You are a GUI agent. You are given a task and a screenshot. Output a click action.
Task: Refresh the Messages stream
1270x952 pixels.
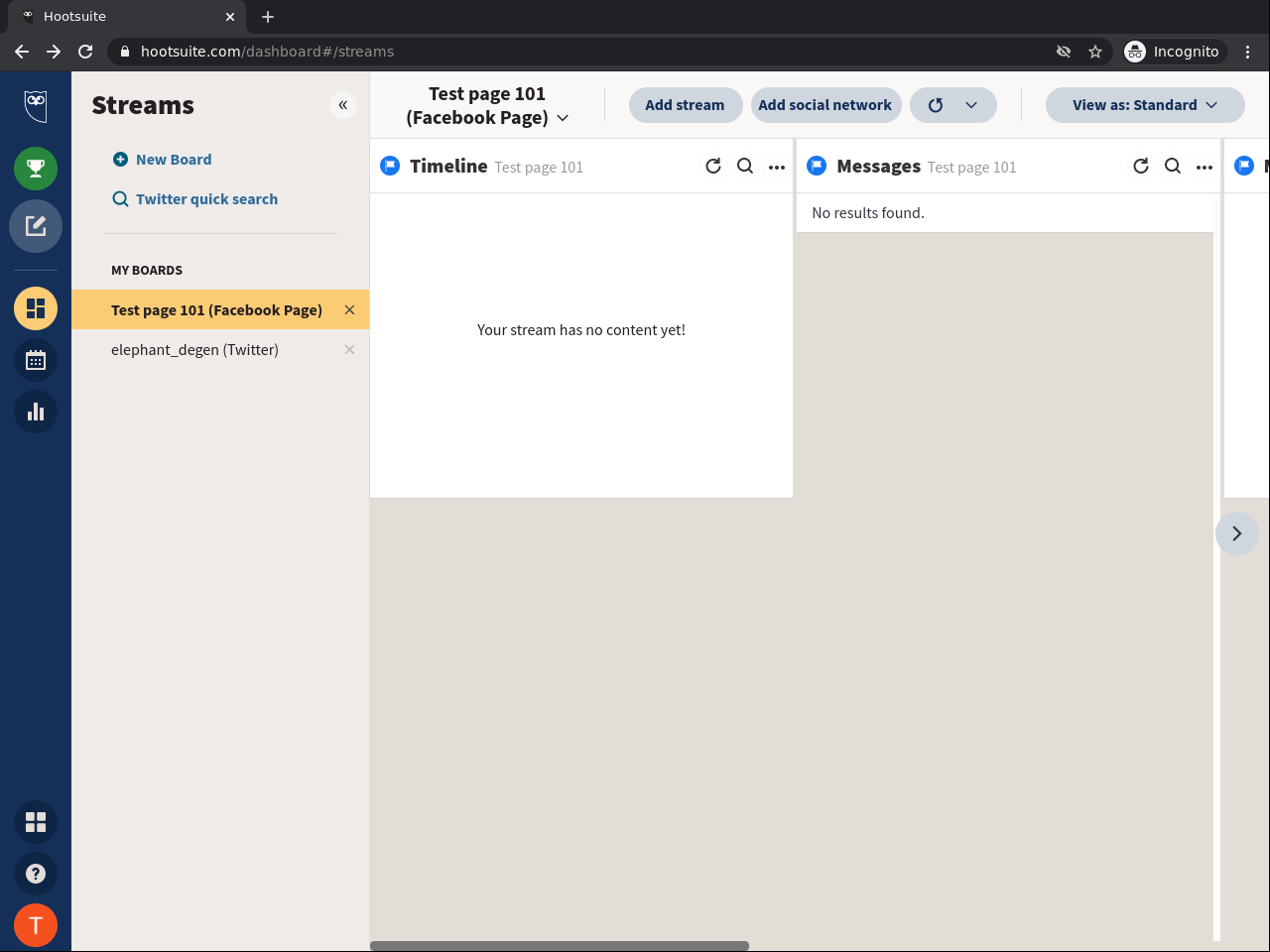[1141, 167]
